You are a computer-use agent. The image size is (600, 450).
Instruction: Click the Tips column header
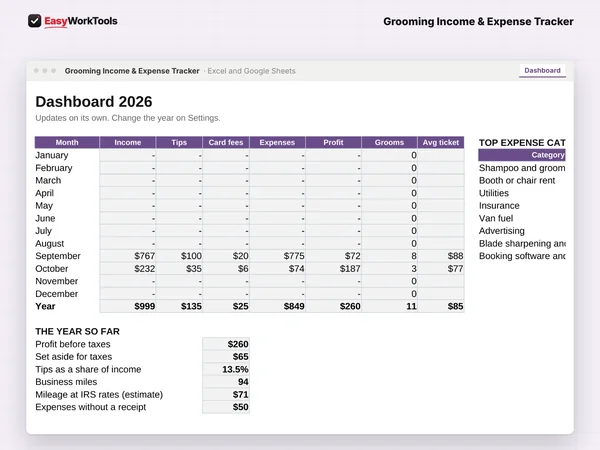(x=179, y=142)
